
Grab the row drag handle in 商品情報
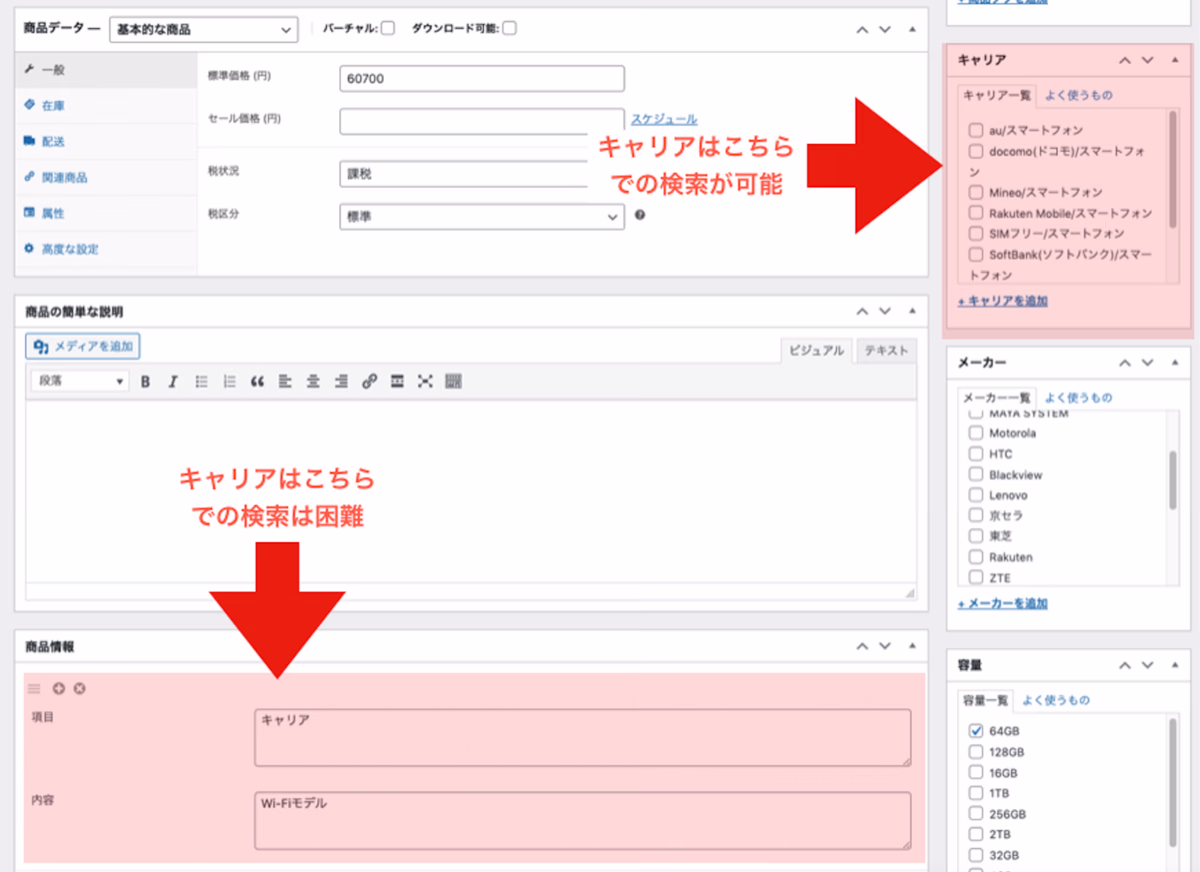(34, 688)
